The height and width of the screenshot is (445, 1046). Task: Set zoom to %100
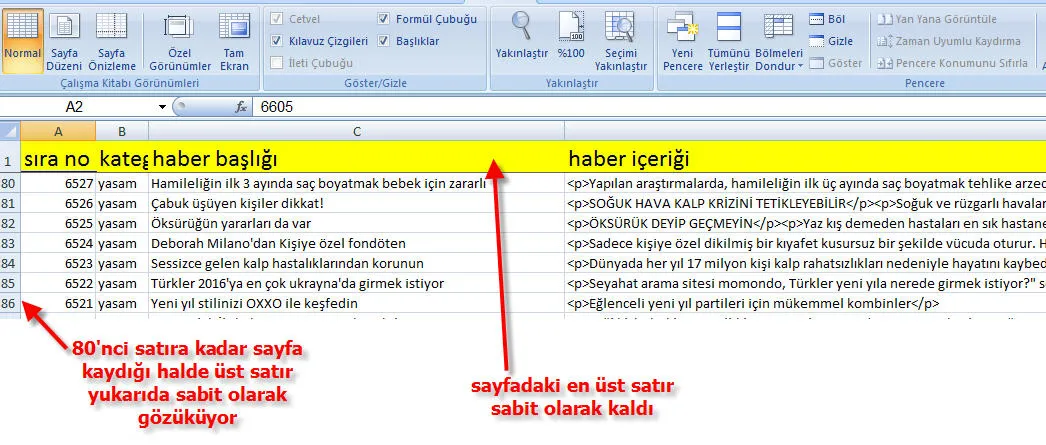pyautogui.click(x=571, y=41)
